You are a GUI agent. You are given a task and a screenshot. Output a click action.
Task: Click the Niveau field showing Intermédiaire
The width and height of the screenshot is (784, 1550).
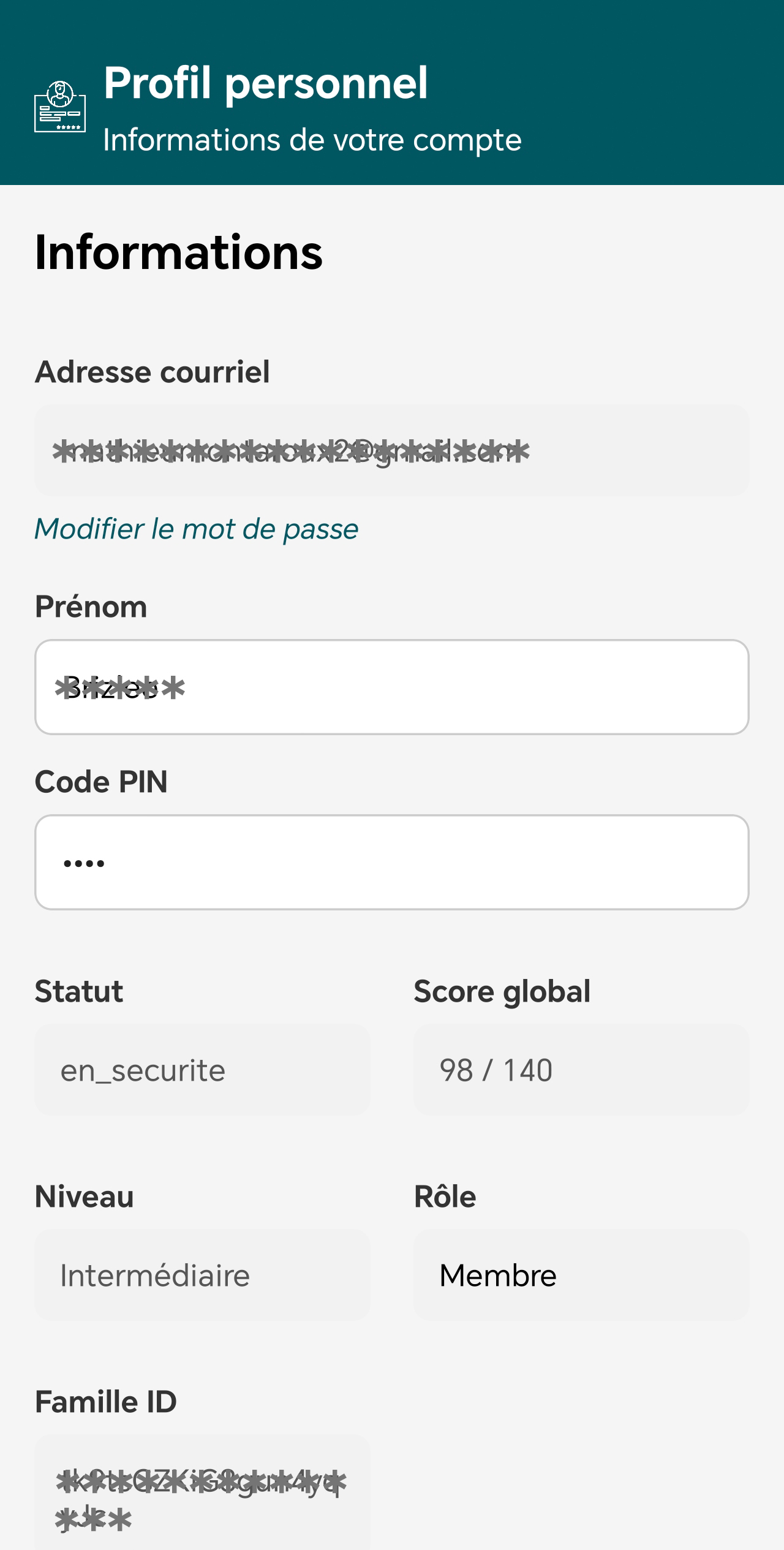point(203,1275)
